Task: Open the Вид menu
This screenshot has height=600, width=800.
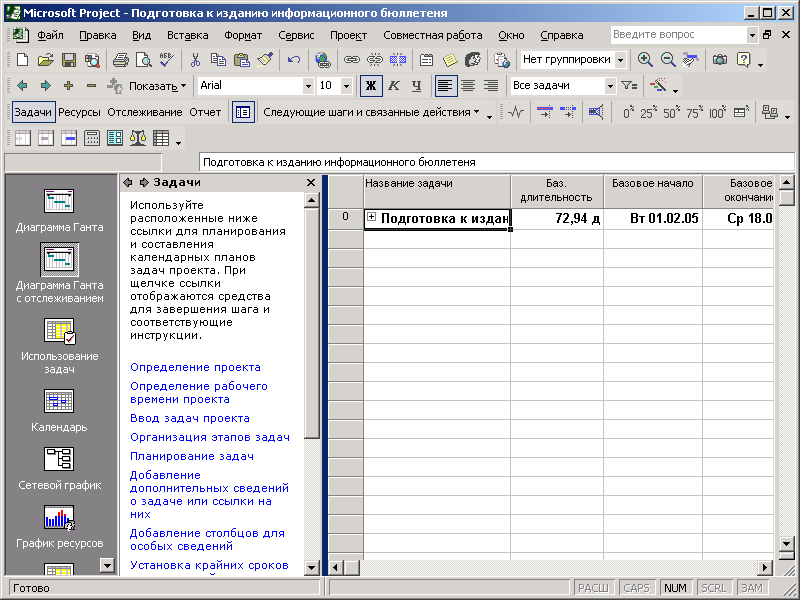Action: [x=141, y=35]
